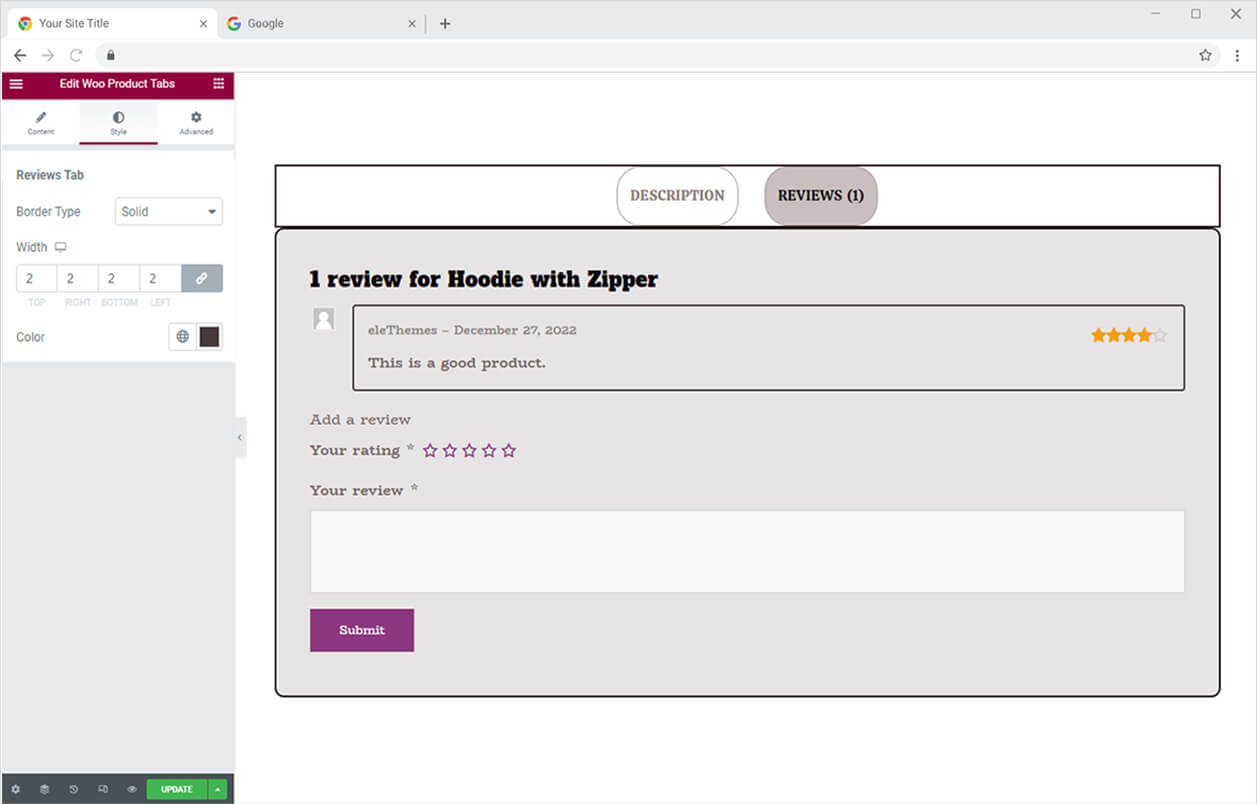Collapse the editor side panel
1257x804 pixels.
[240, 437]
